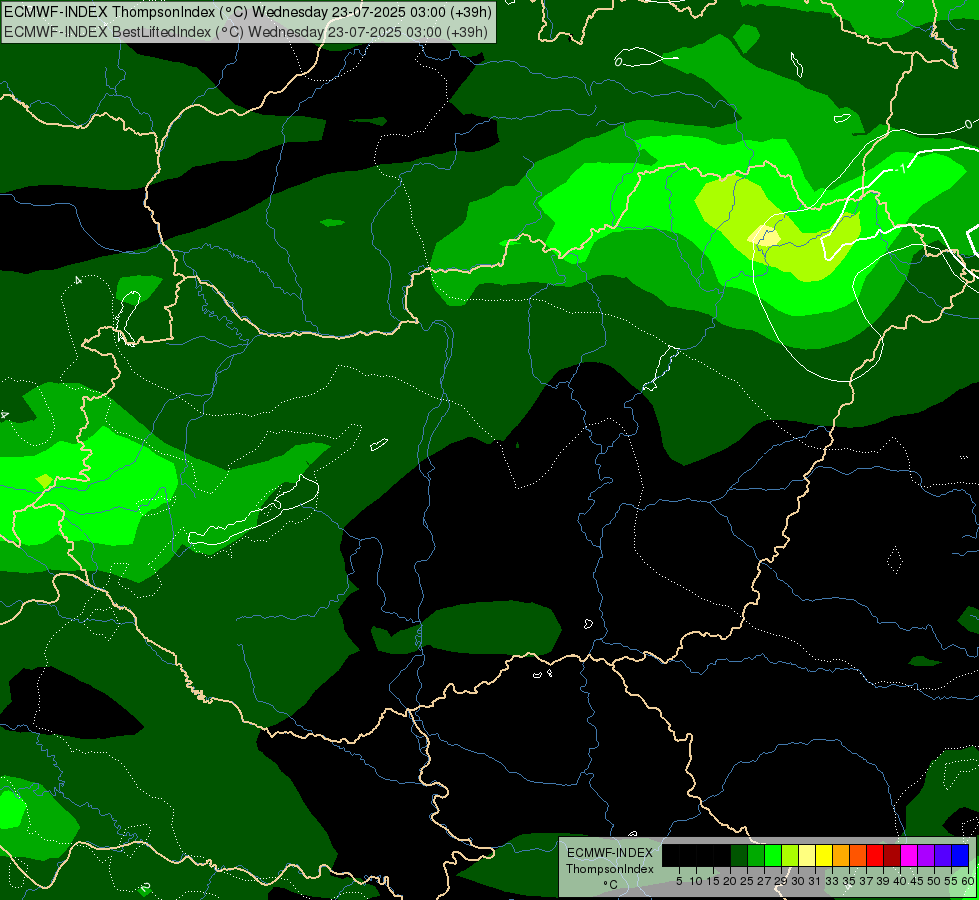Click the legend tick value 10

696,881
